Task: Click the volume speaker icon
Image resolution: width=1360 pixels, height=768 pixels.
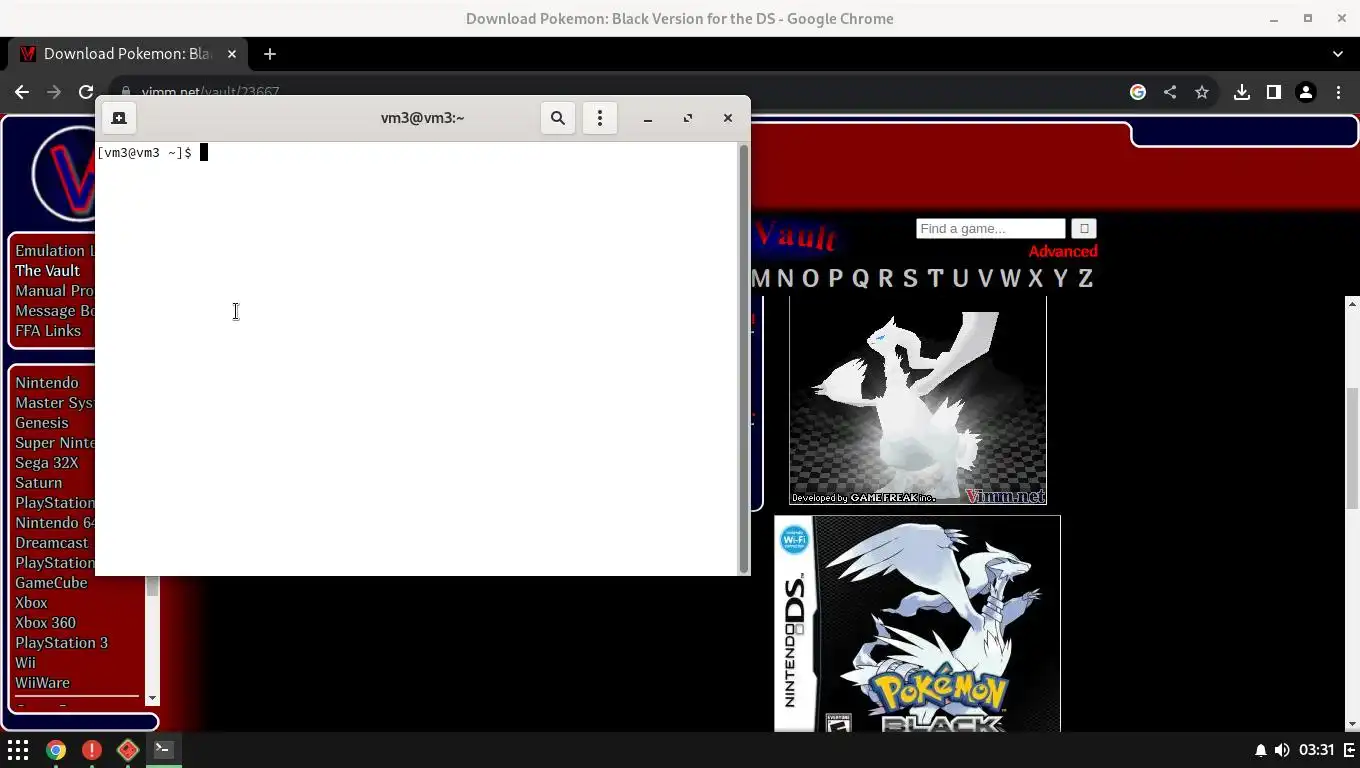Action: (x=1282, y=750)
